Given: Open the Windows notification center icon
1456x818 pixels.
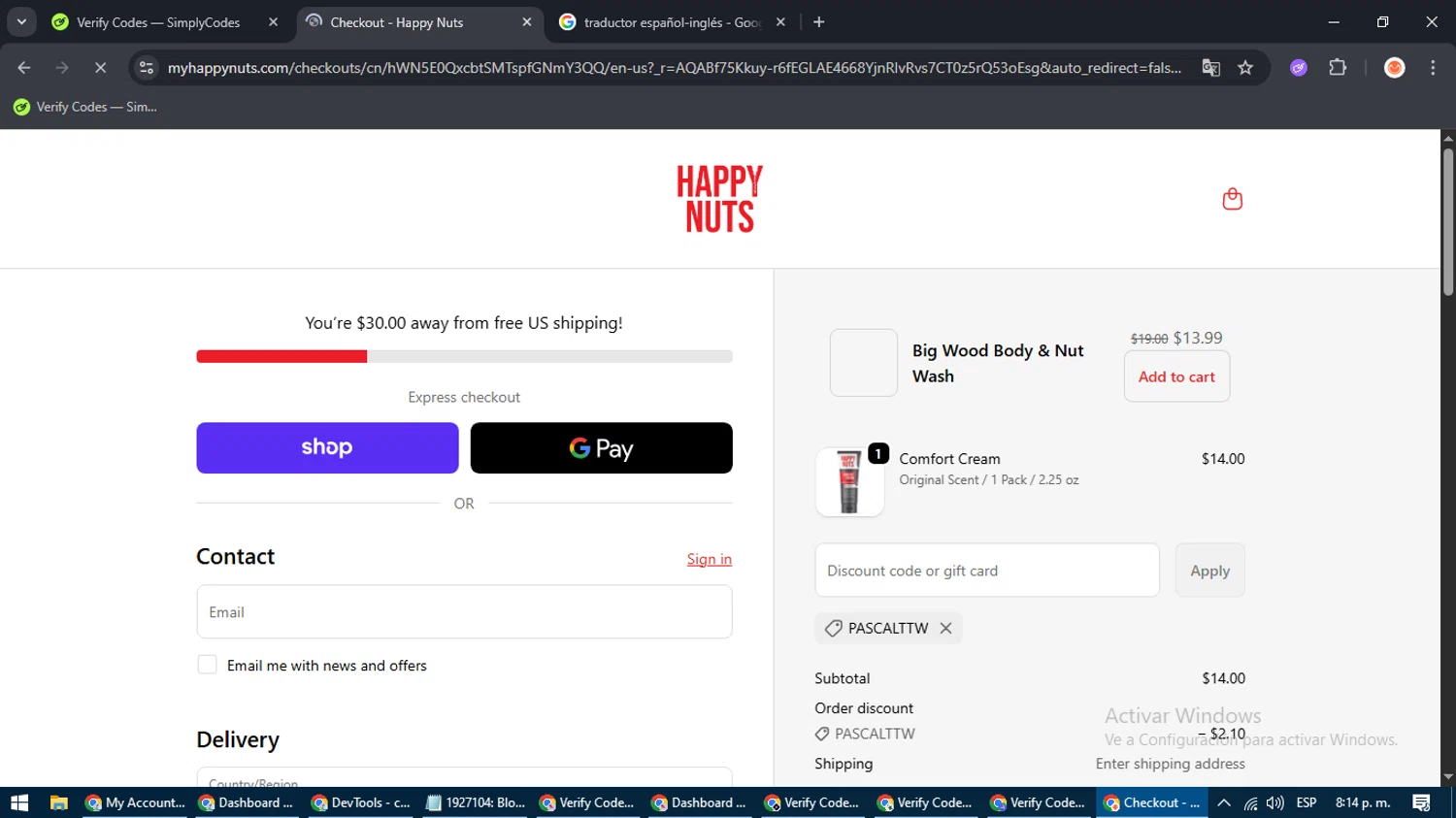Looking at the screenshot, I should tap(1422, 802).
